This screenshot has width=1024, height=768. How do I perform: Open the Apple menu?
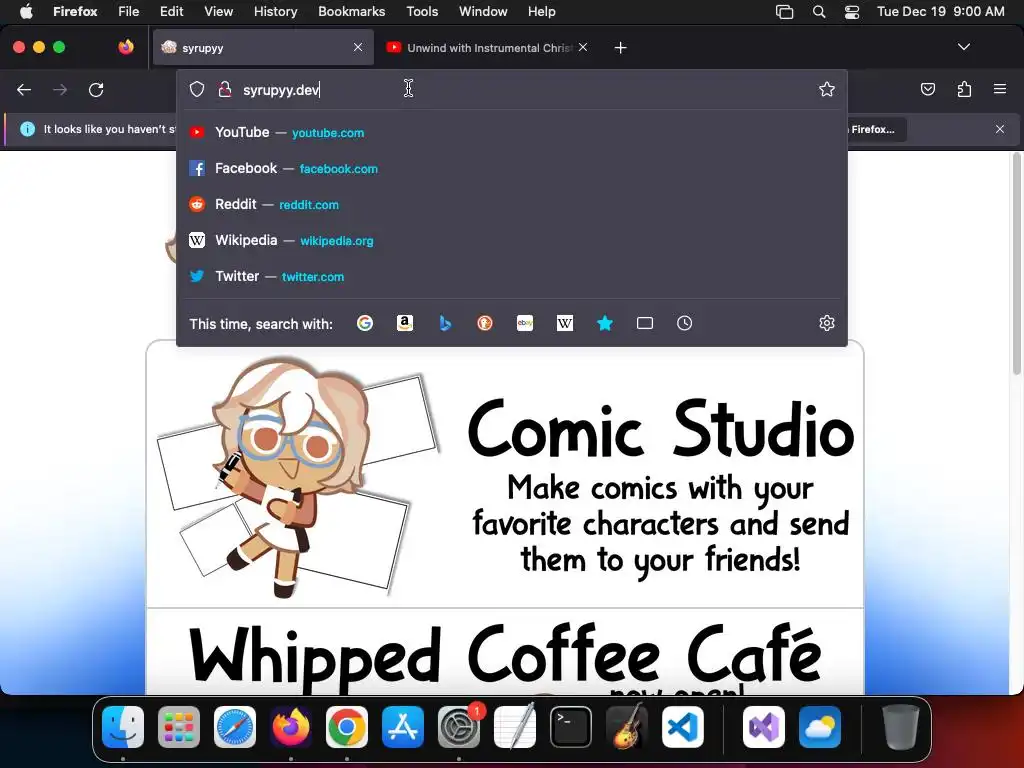click(x=26, y=12)
